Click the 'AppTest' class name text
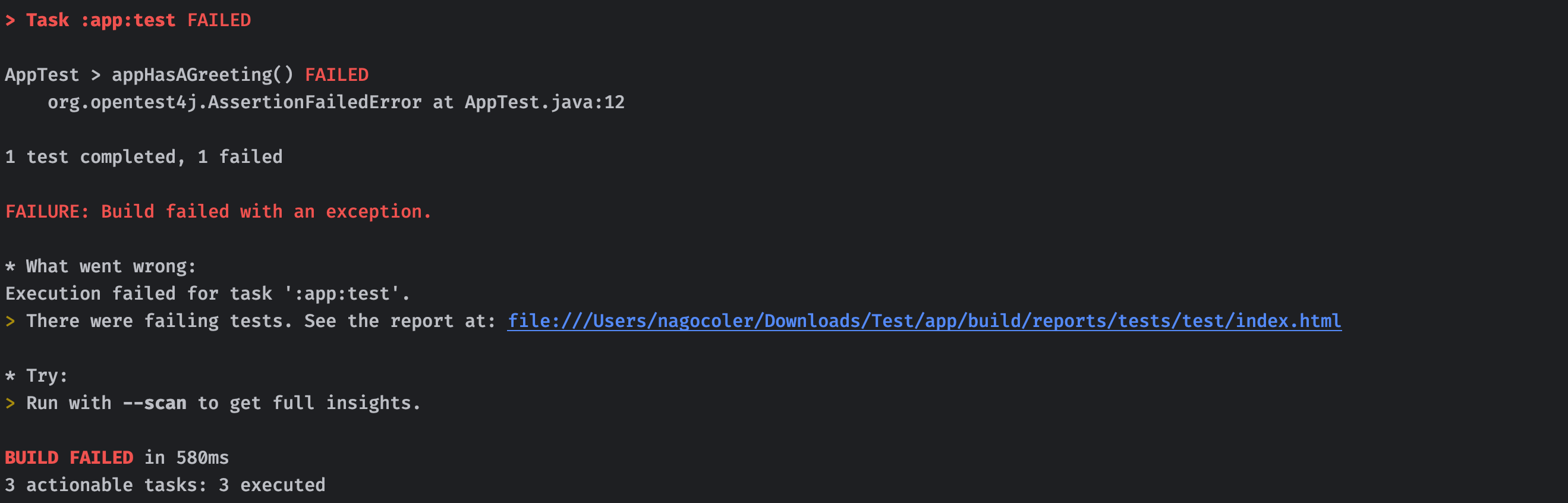 (x=42, y=75)
